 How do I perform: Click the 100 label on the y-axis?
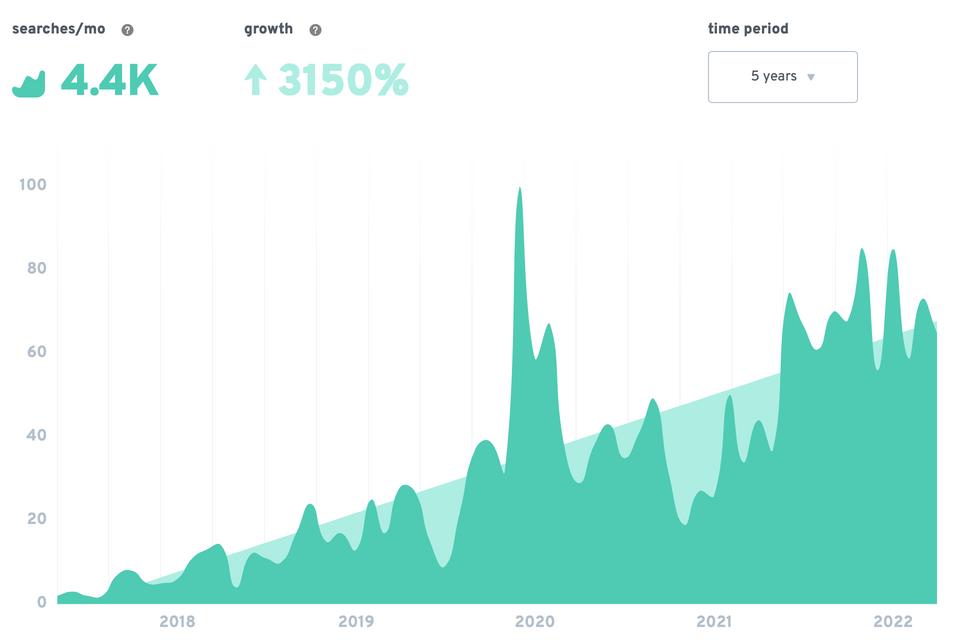(x=33, y=184)
